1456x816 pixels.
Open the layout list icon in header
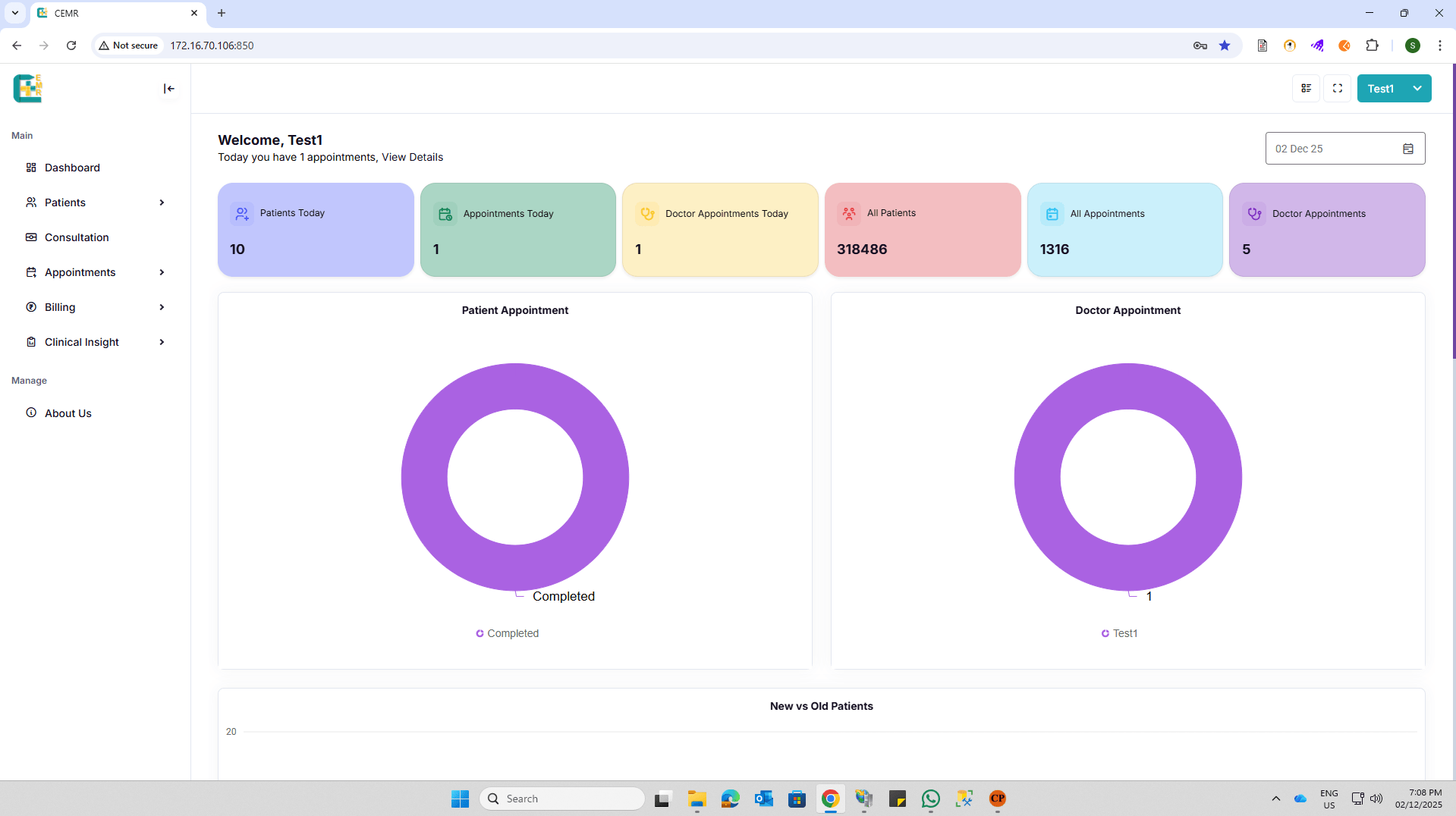click(x=1306, y=89)
